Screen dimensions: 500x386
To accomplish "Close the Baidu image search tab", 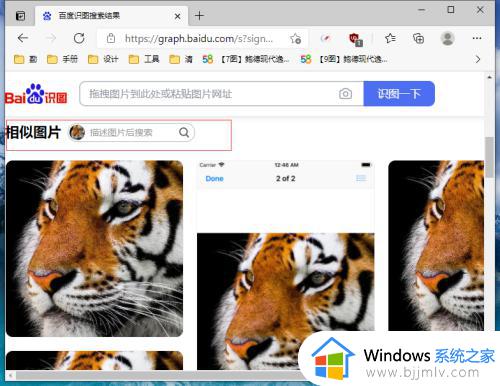I will 178,16.
